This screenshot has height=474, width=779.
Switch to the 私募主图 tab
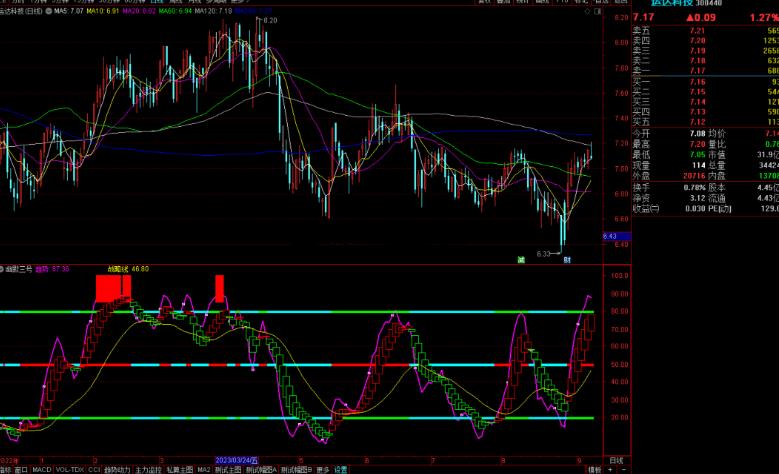pos(179,470)
